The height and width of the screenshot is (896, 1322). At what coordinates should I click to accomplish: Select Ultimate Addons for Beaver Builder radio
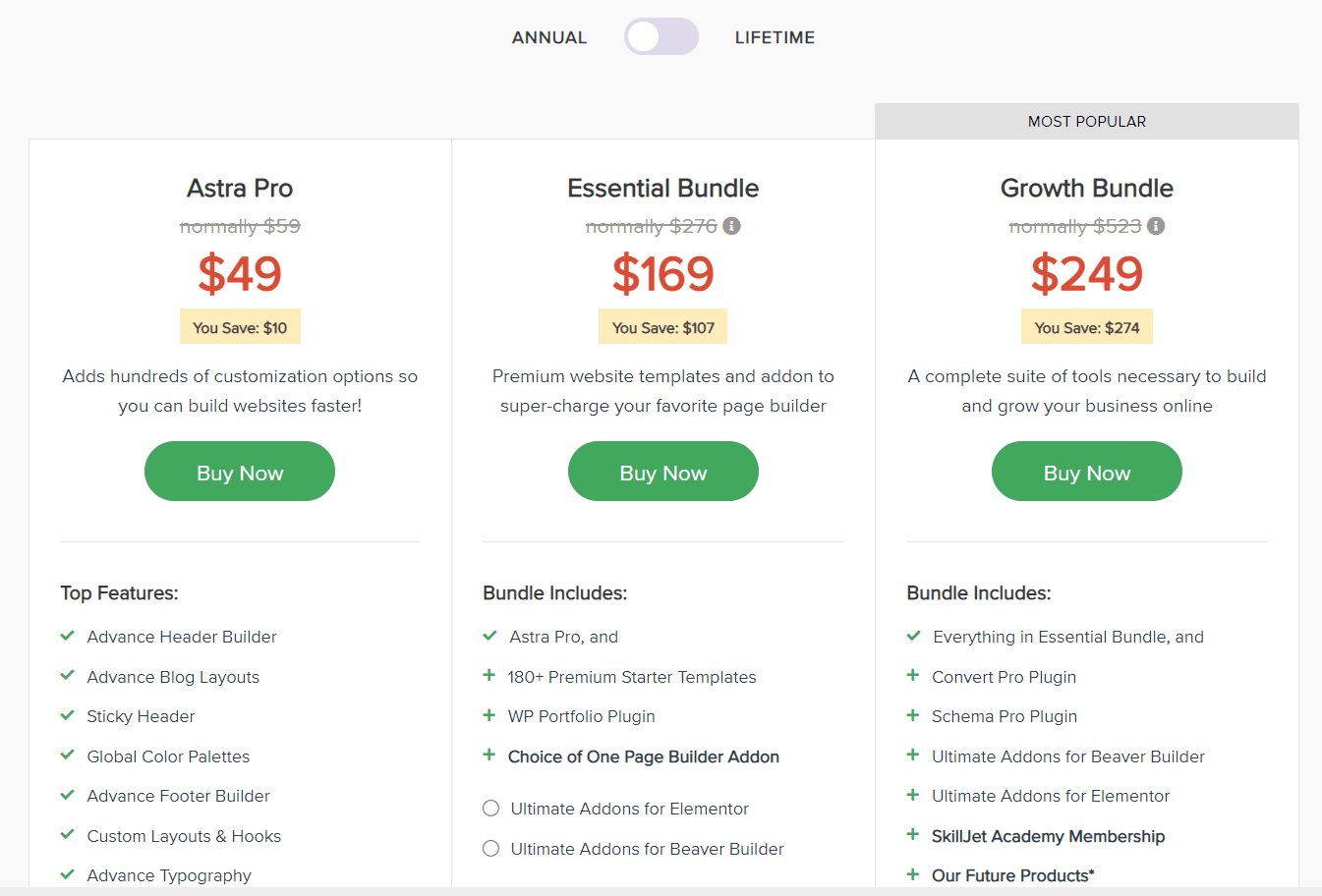tap(491, 849)
